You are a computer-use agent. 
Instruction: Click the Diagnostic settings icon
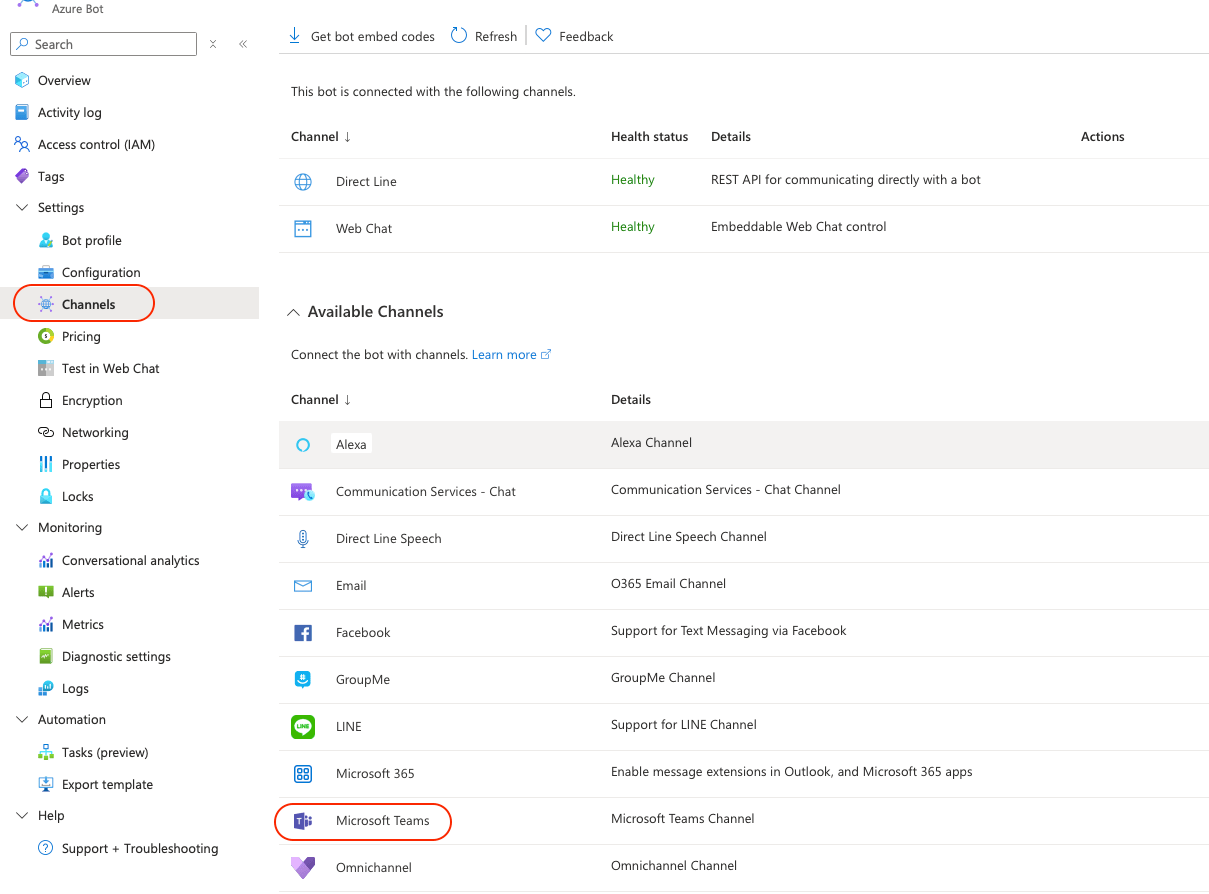click(46, 656)
